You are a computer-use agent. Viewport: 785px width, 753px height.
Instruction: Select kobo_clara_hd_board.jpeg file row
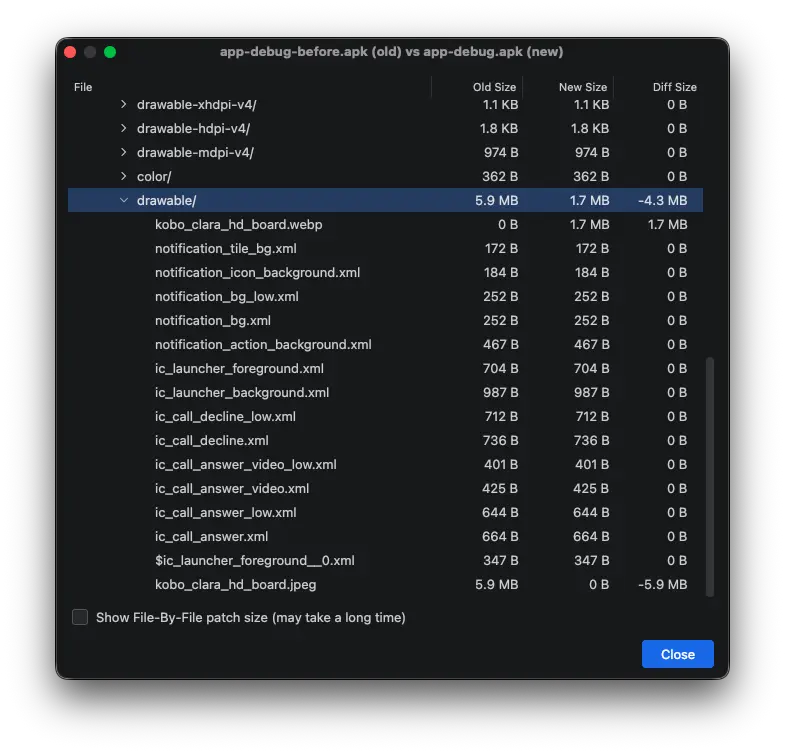235,584
